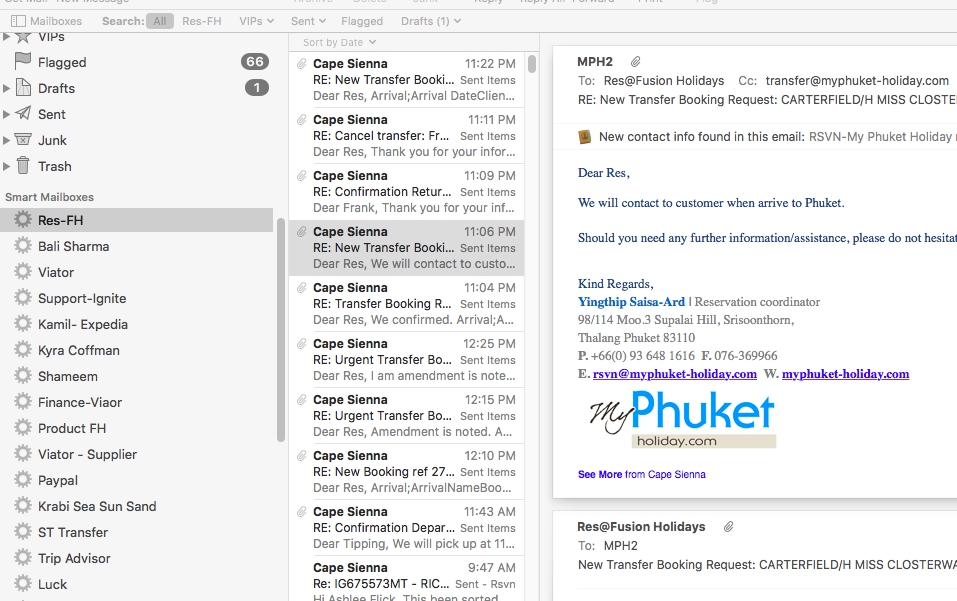This screenshot has width=957, height=601.
Task: Open the Cancel transfer message at 11:11 PM
Action: (x=406, y=135)
